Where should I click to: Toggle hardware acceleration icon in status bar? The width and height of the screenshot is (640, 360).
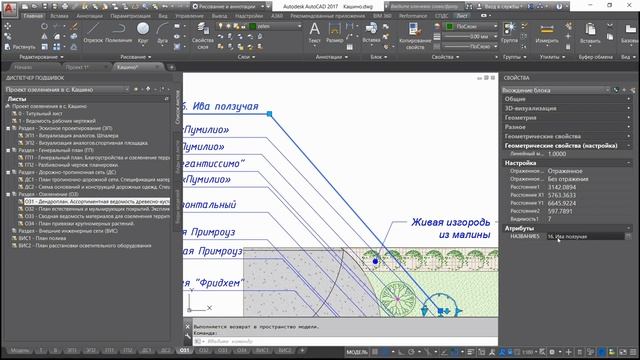pyautogui.click(x=602, y=351)
